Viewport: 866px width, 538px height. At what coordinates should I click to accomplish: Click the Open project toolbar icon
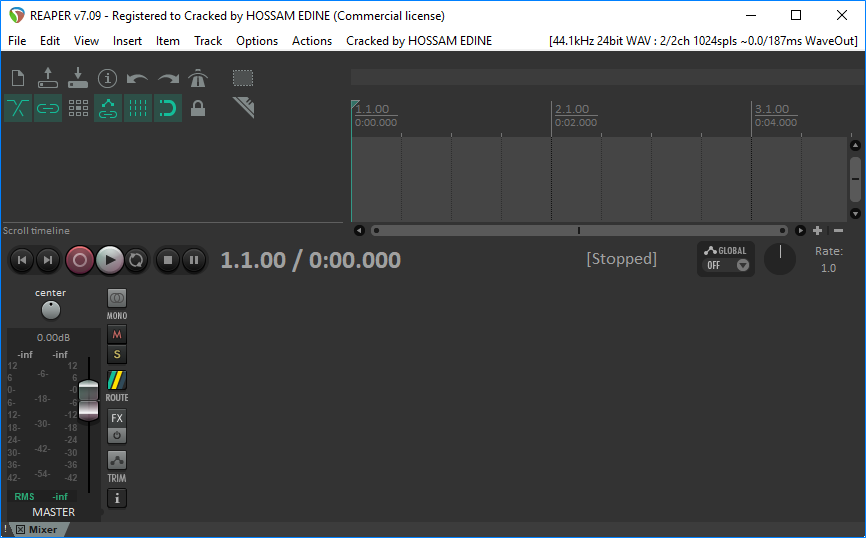[x=48, y=78]
